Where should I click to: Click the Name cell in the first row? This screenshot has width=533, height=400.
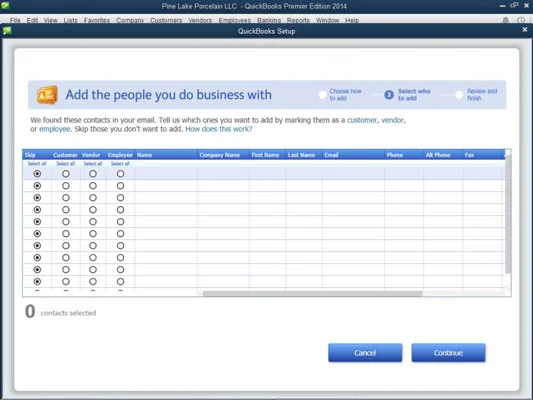(166, 174)
